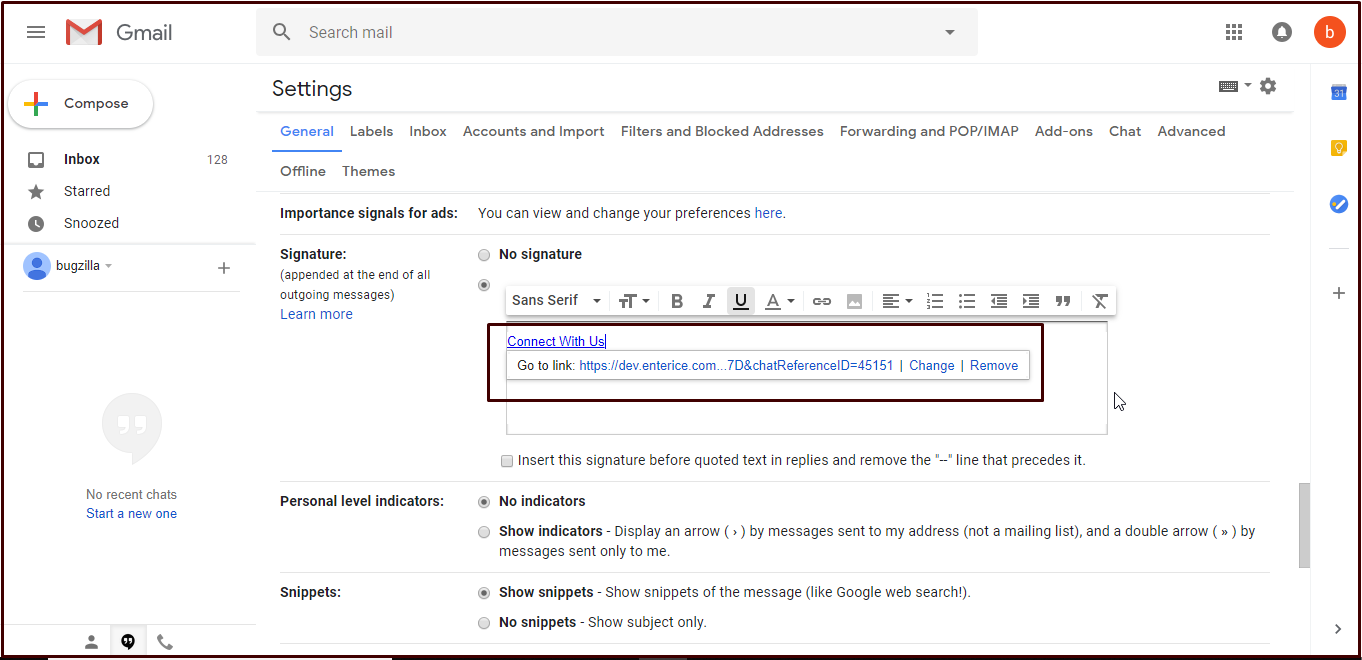
Task: Open the Sans Serif font dropdown
Action: pos(556,301)
